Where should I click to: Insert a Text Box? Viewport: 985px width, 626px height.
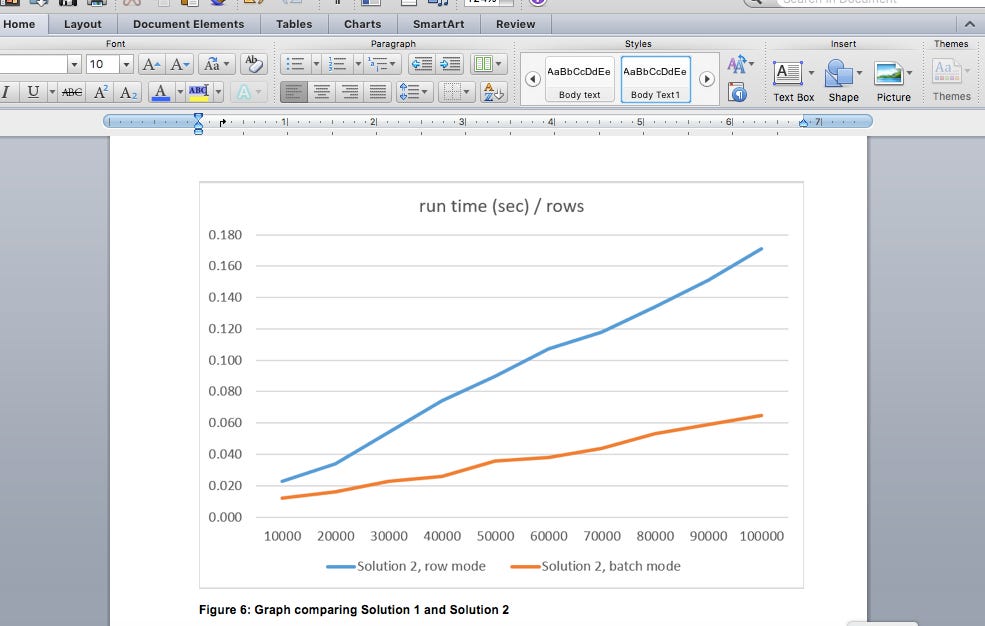[x=788, y=73]
